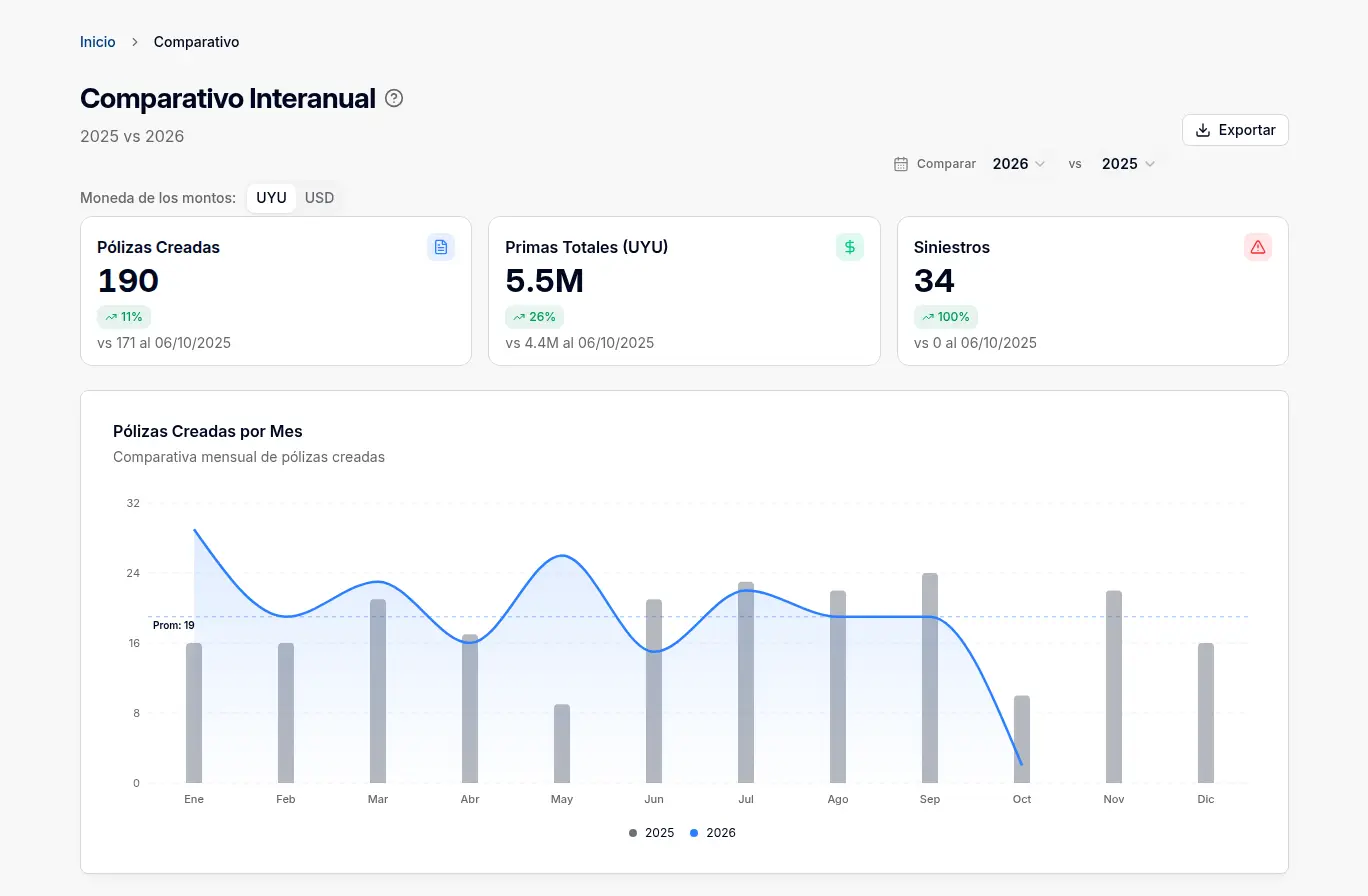Click the Exportar button

(1235, 130)
